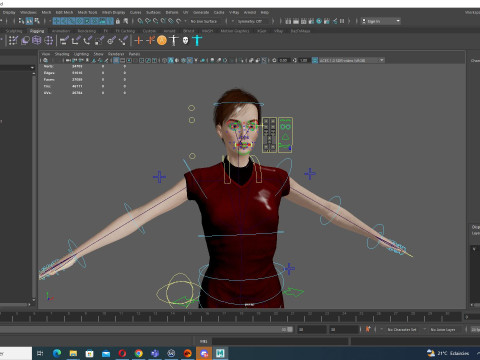Click the point constraint shelf icon

click(76, 41)
